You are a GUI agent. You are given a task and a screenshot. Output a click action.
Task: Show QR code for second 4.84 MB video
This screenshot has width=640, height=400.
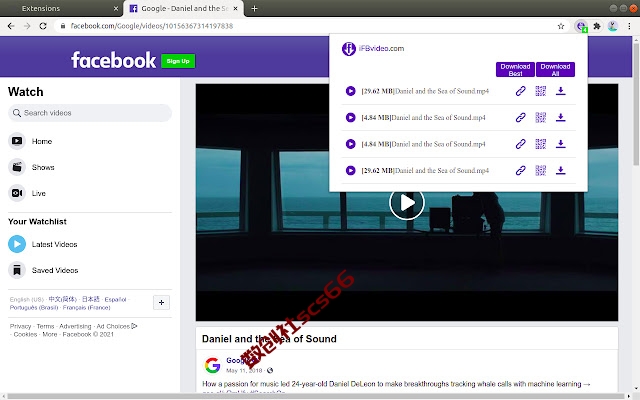(540, 144)
